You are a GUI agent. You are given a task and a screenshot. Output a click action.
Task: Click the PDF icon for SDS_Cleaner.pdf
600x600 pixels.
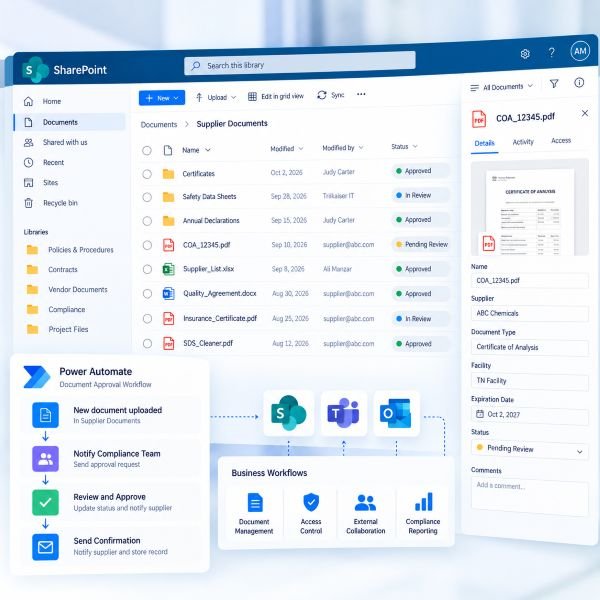tap(169, 344)
